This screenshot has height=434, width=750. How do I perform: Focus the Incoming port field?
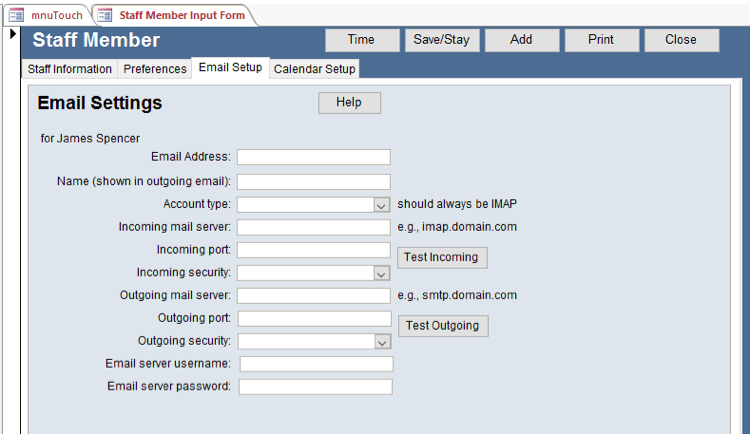point(314,250)
